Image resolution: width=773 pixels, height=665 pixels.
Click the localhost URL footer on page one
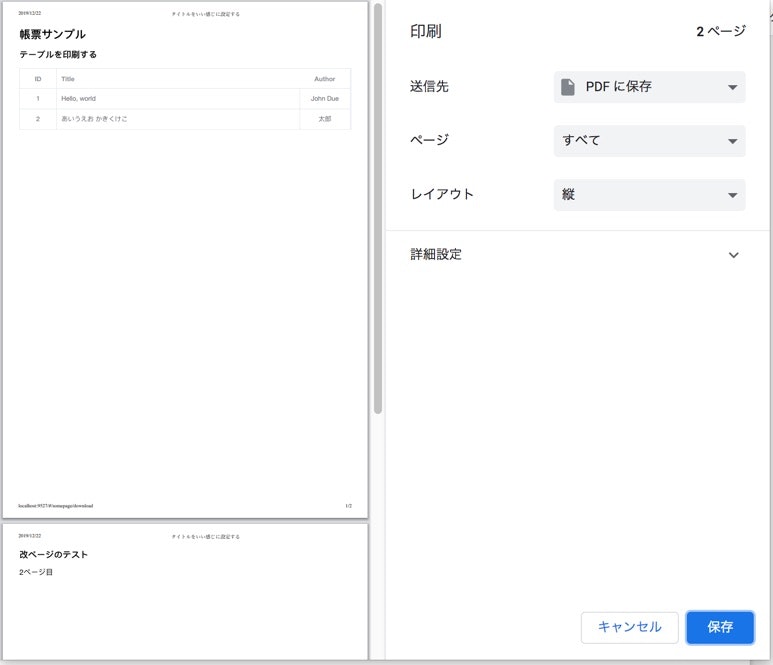pyautogui.click(x=56, y=506)
